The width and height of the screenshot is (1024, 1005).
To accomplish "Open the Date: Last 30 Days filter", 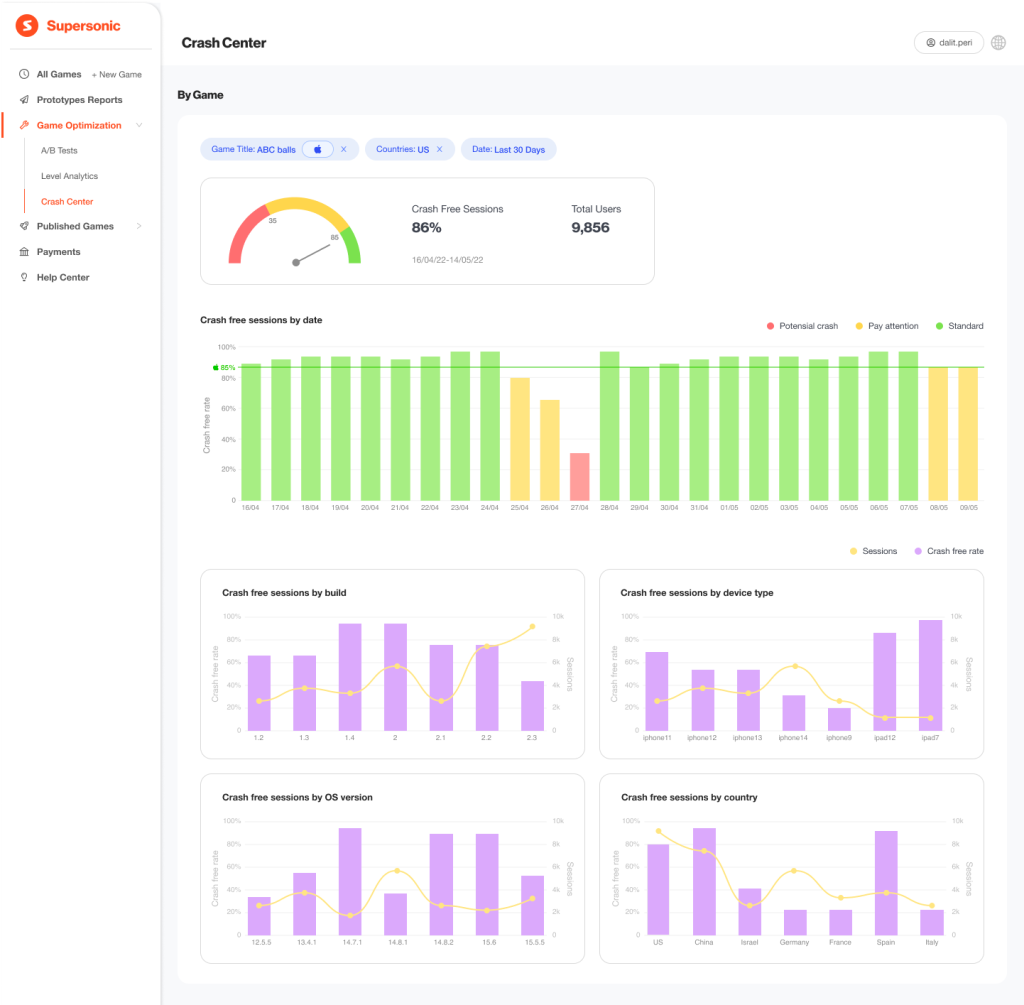I will (x=508, y=149).
